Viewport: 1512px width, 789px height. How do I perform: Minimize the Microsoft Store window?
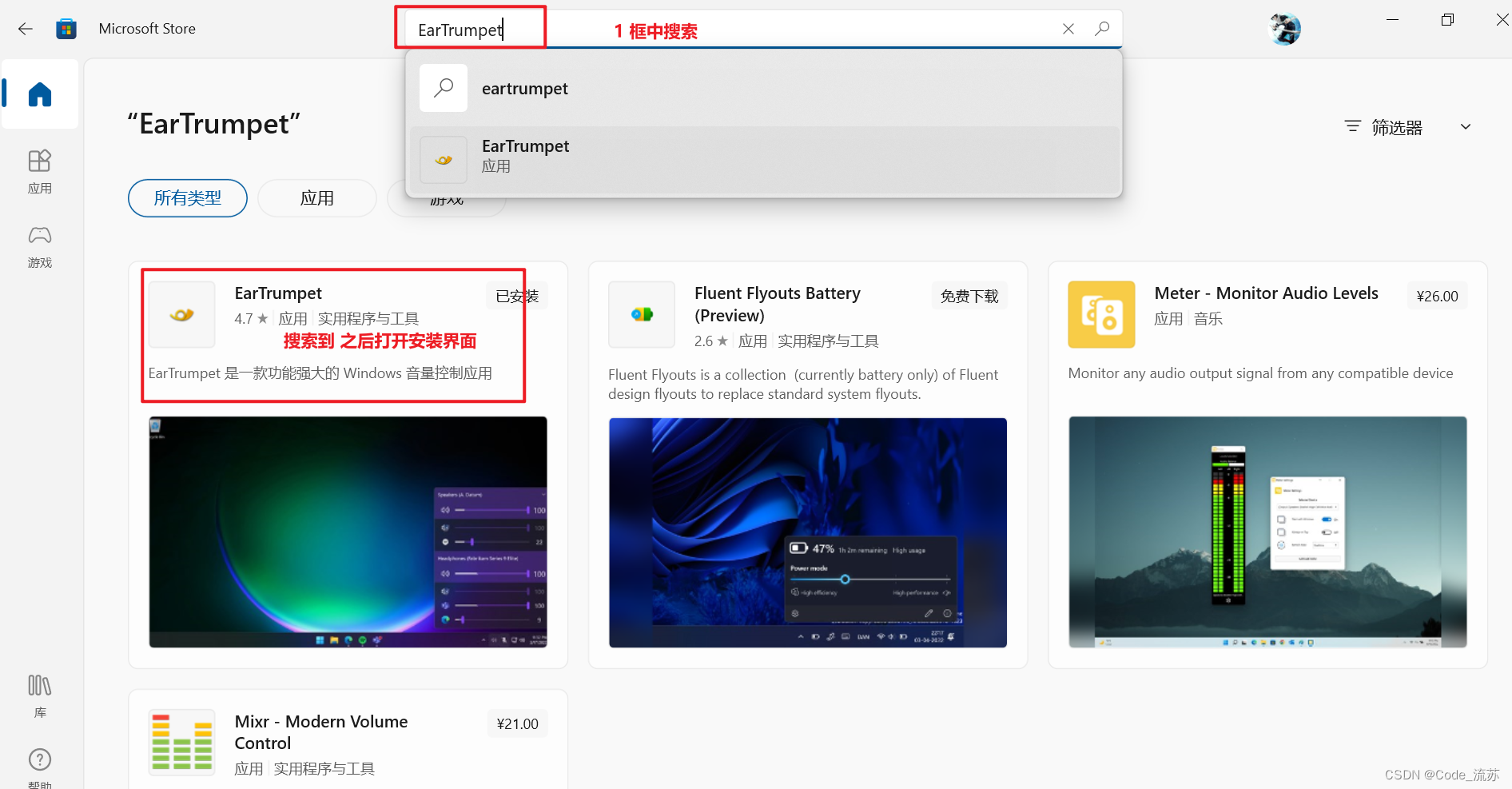1392,19
